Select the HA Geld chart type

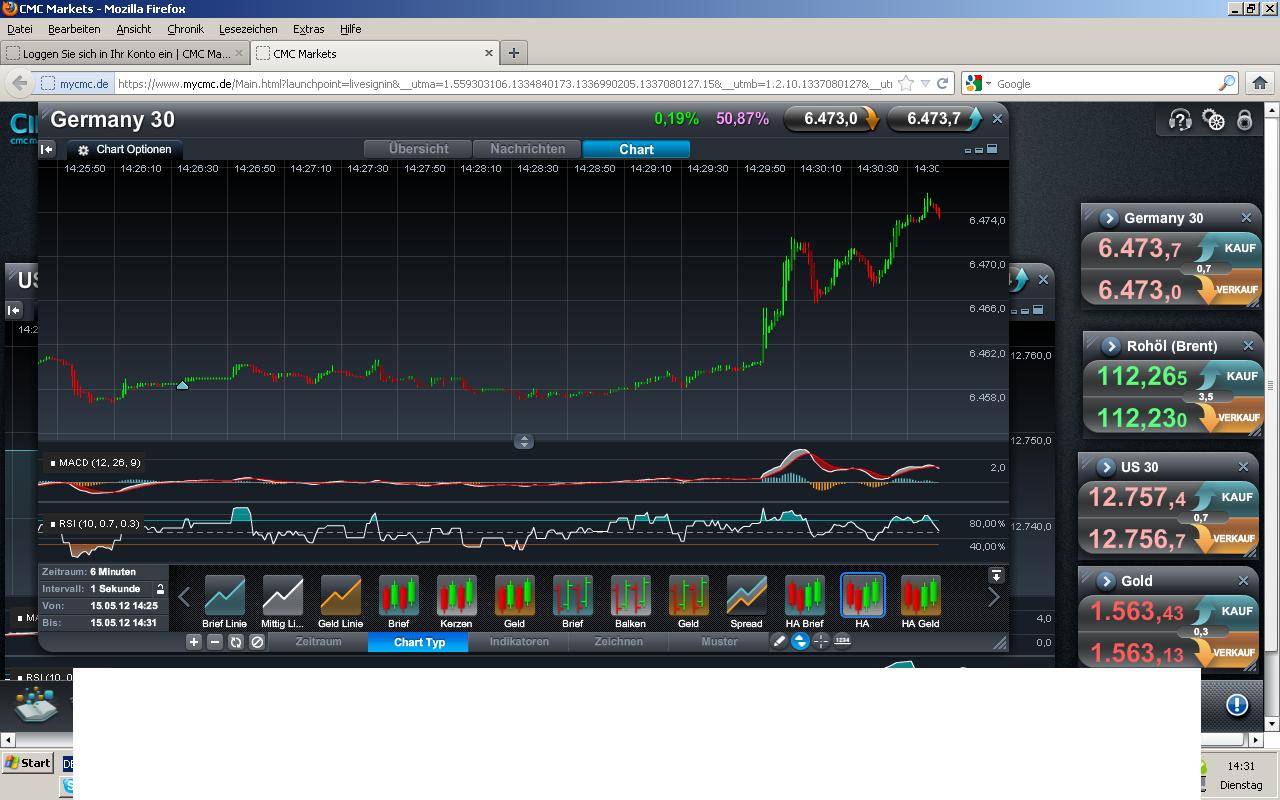click(x=920, y=602)
